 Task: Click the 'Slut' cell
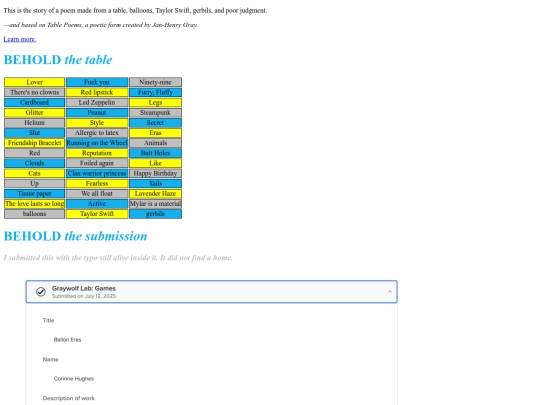[x=34, y=133]
